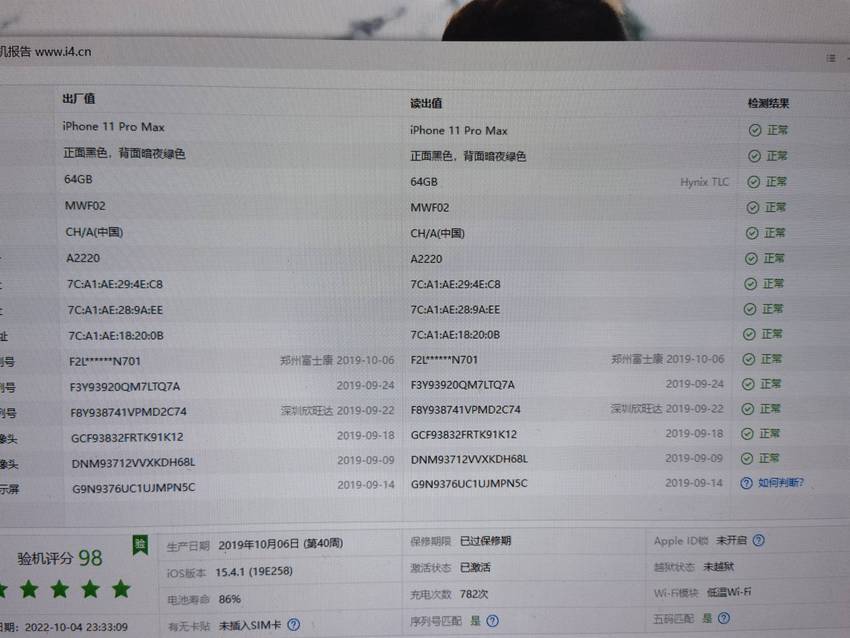Click 读出值 cell 'A2220'
Image resolution: width=850 pixels, height=638 pixels.
[426, 259]
